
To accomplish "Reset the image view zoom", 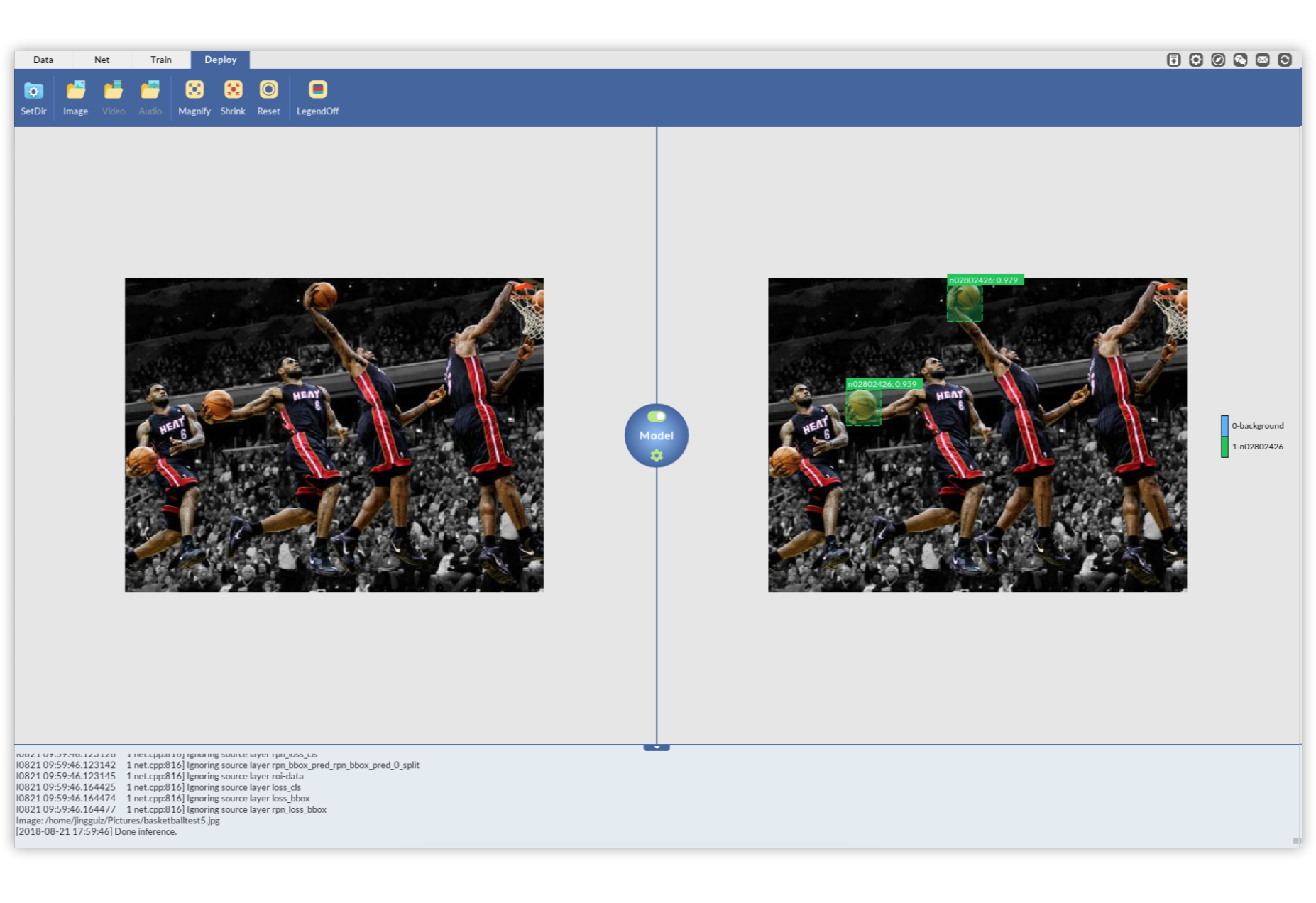I will [x=268, y=90].
